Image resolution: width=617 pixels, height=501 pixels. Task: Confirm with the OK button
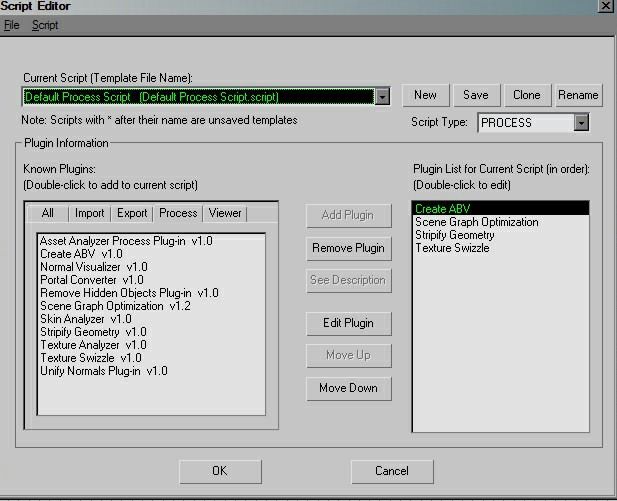click(x=220, y=471)
